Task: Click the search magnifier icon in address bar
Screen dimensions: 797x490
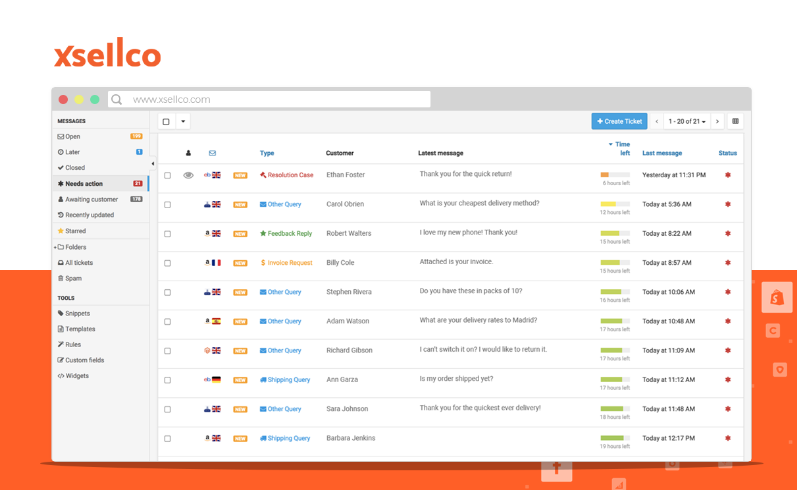Action: tap(117, 100)
